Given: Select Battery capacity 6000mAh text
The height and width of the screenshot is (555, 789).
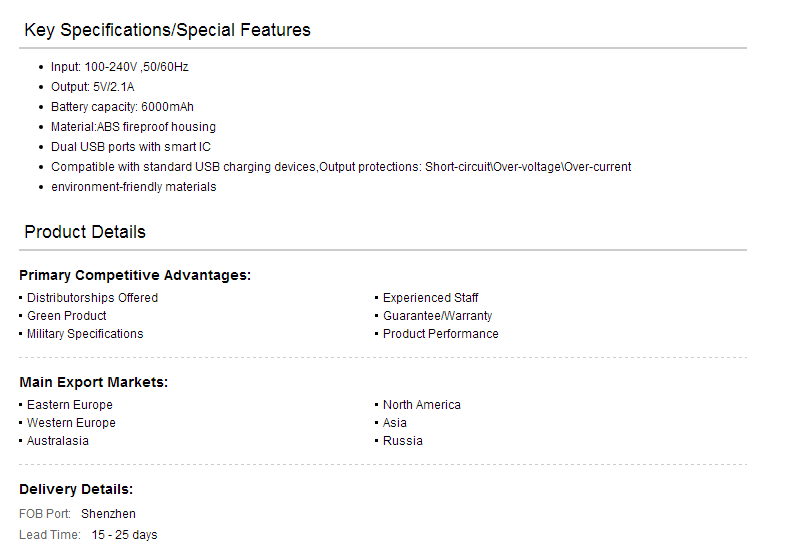Looking at the screenshot, I should click(x=122, y=107).
